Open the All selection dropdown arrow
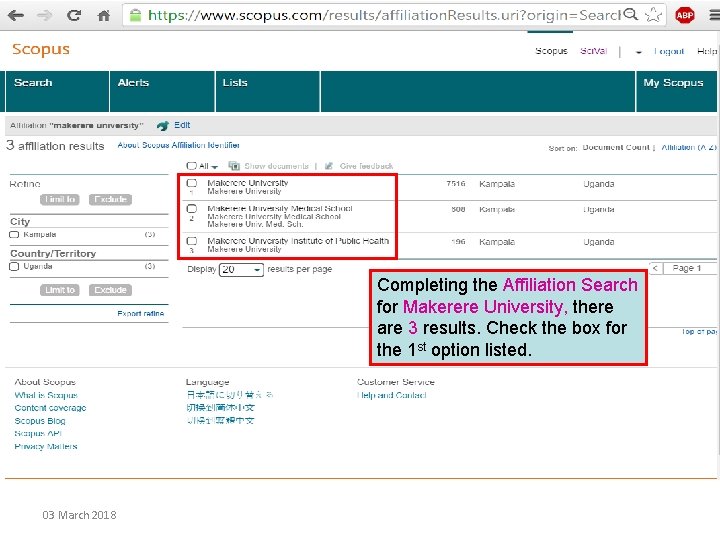The height and width of the screenshot is (540, 720). 214,167
